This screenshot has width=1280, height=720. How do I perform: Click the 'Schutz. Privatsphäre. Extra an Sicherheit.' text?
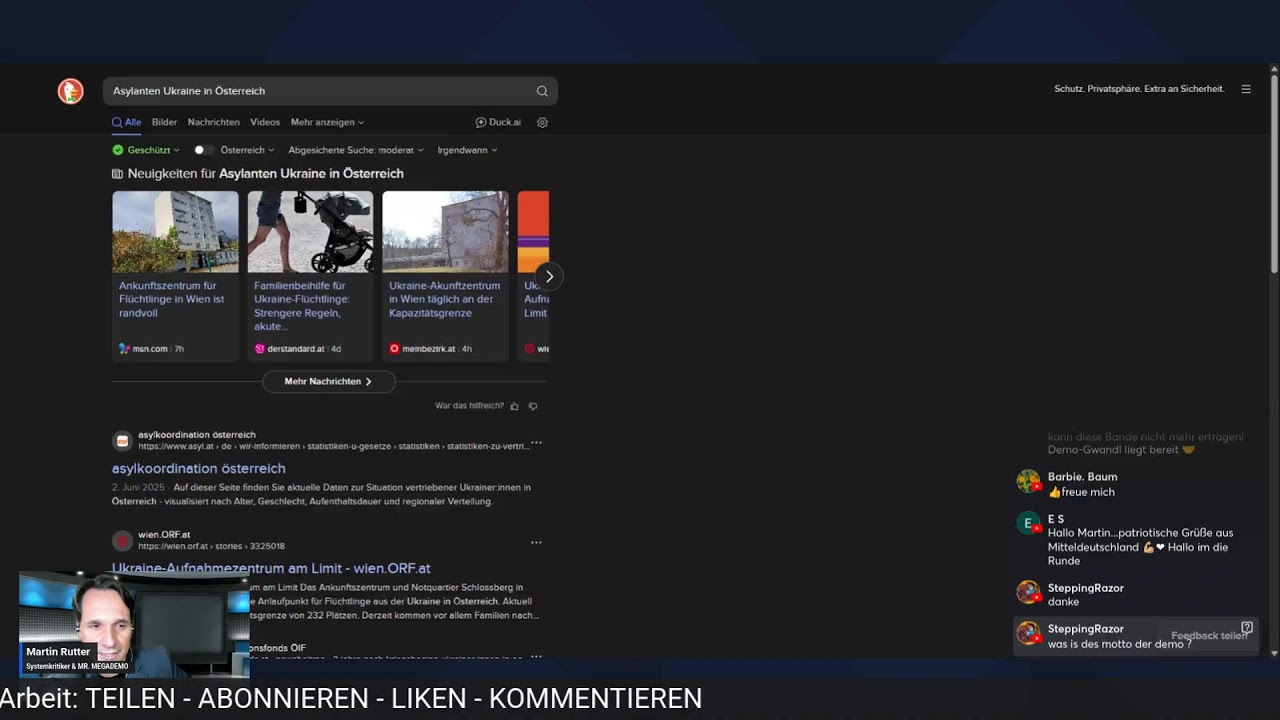click(1139, 89)
